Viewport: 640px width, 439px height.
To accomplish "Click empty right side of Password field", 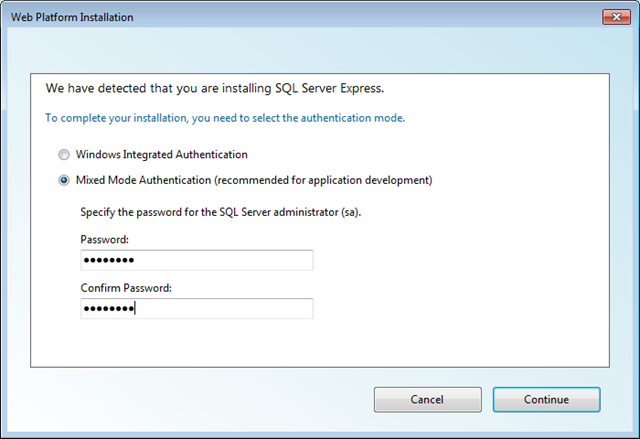I will [x=245, y=260].
